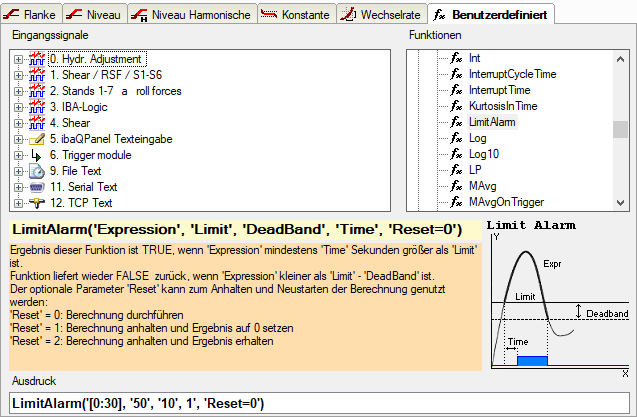Screen dimensions: 637x417
Task: Expand the IBA-Logic tree node
Action: coord(18,107)
